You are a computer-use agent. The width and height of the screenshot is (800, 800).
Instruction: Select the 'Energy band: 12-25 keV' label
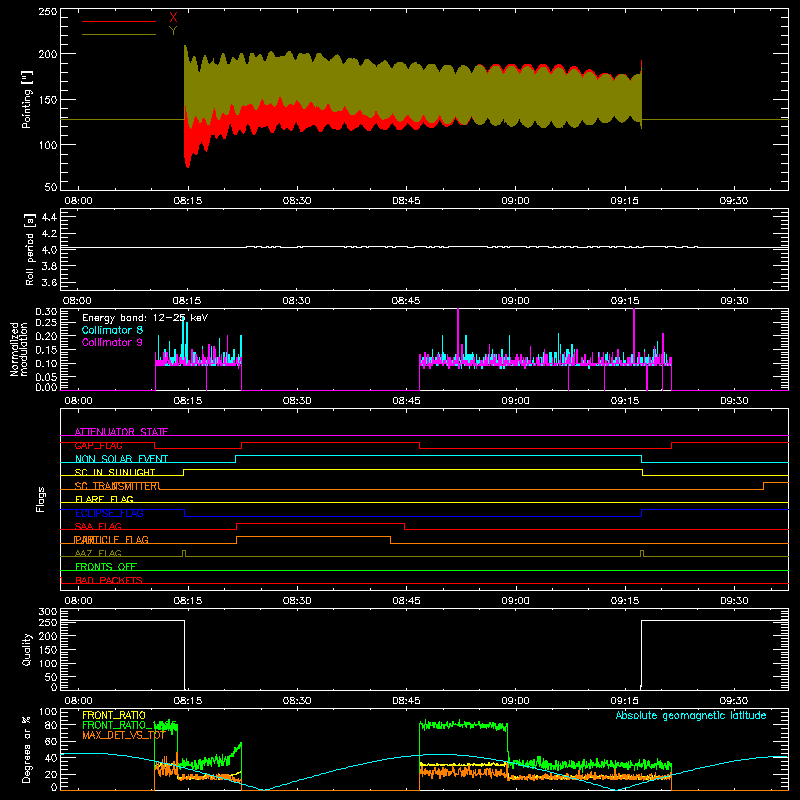pos(145,318)
